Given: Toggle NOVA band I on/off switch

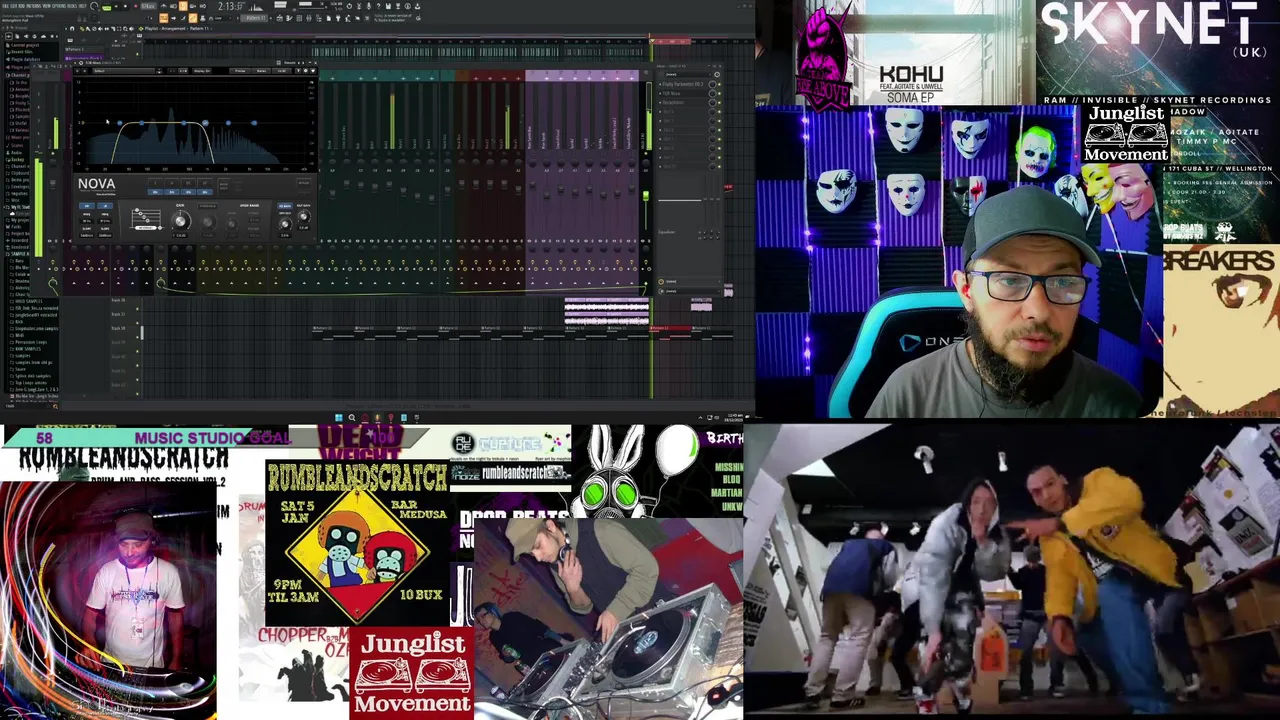Looking at the screenshot, I should 155,192.
